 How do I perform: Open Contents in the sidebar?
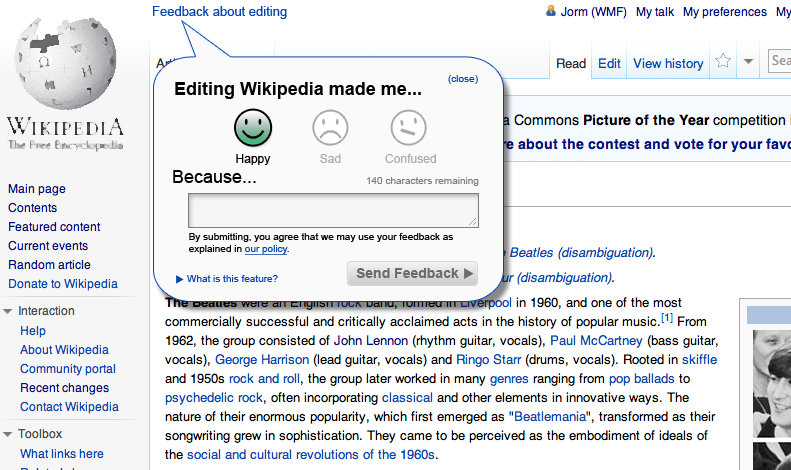coord(32,208)
